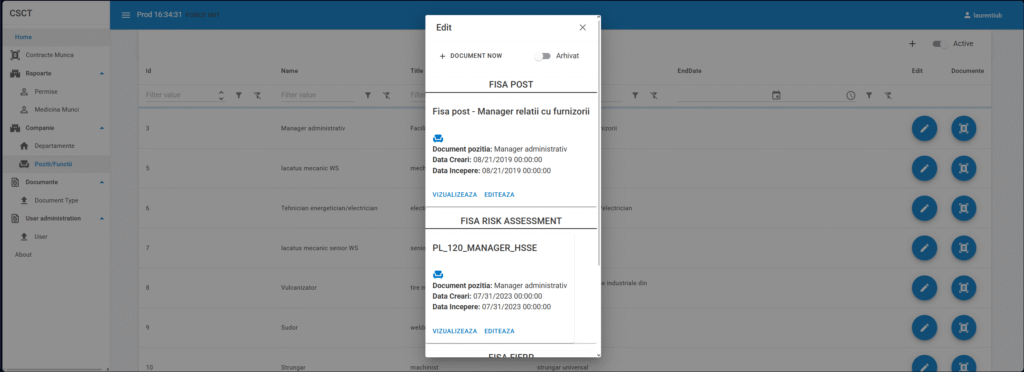Go to Home in the sidebar

coord(24,37)
